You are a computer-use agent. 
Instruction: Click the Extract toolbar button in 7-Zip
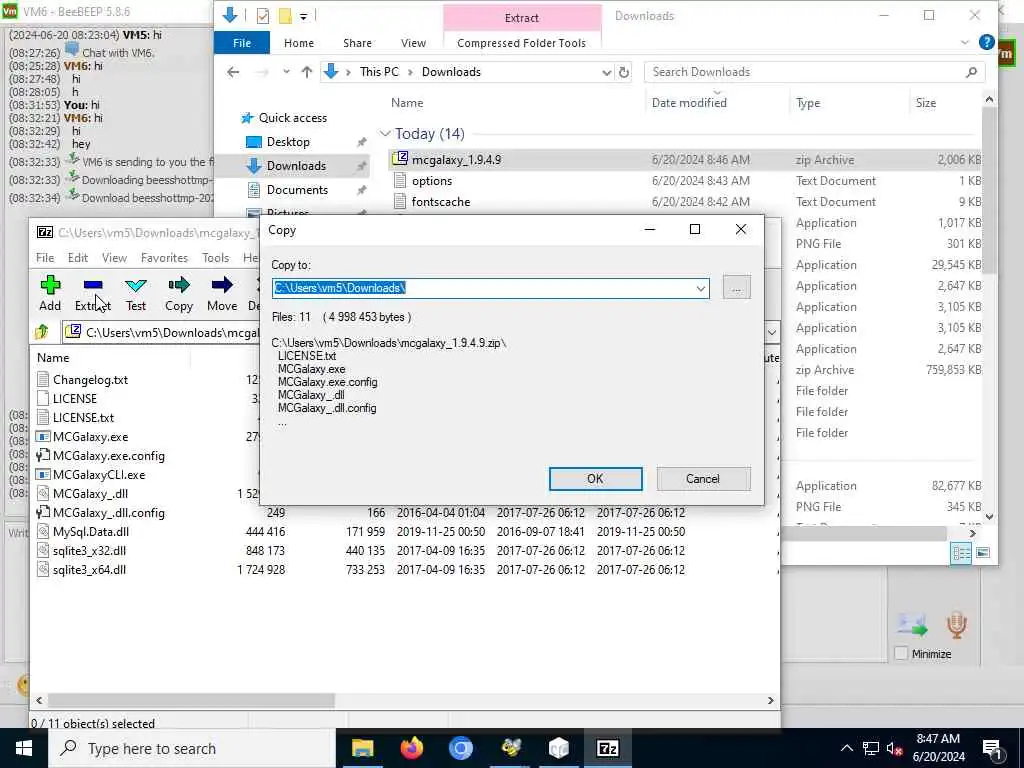point(93,293)
